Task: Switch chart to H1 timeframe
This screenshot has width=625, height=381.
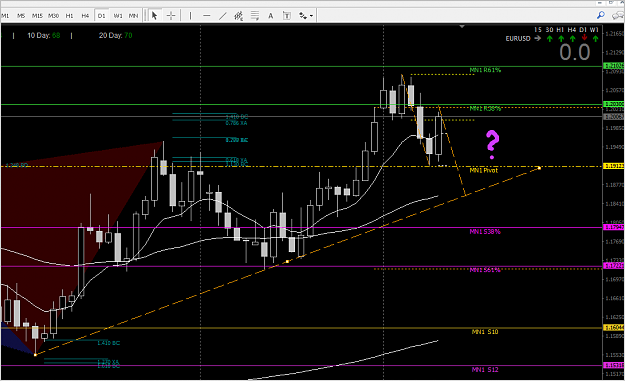Action: coord(69,16)
